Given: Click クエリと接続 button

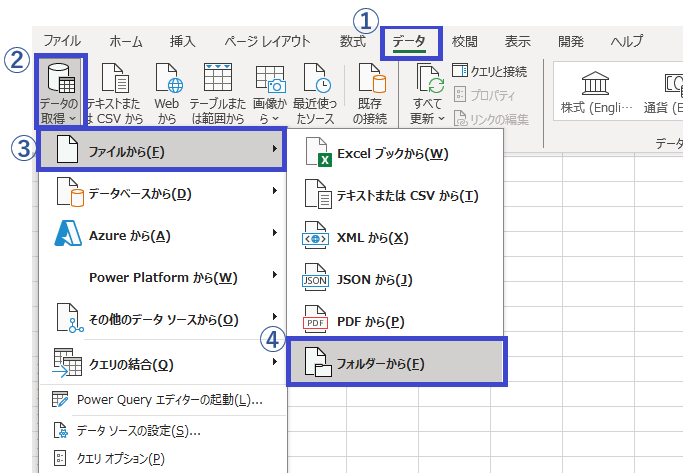Looking at the screenshot, I should [x=490, y=72].
